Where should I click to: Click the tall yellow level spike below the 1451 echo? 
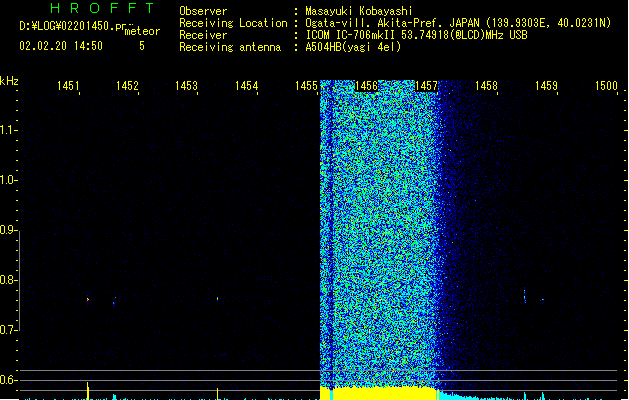(88, 391)
